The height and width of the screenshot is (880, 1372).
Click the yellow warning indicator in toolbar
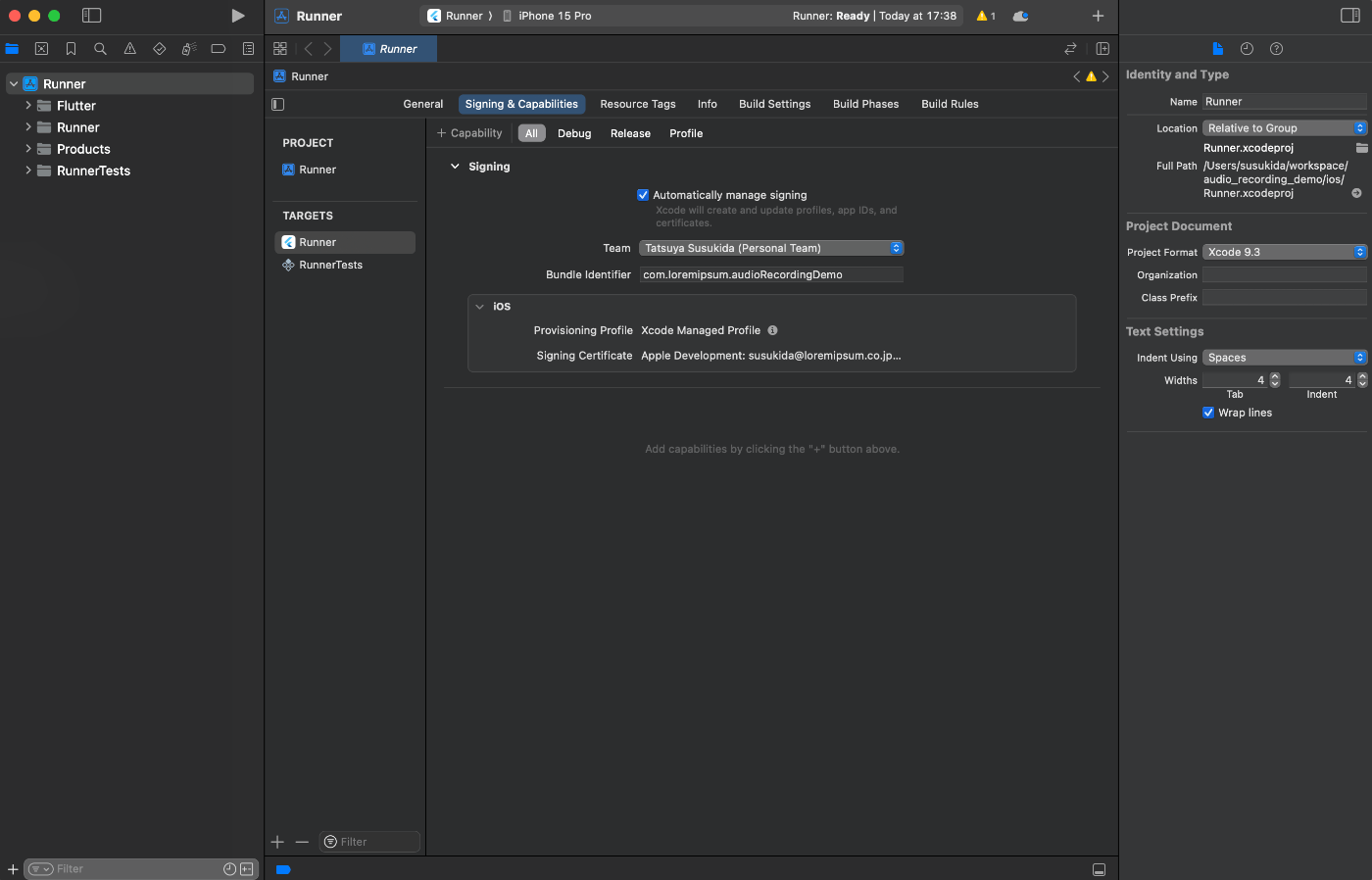[x=986, y=16]
